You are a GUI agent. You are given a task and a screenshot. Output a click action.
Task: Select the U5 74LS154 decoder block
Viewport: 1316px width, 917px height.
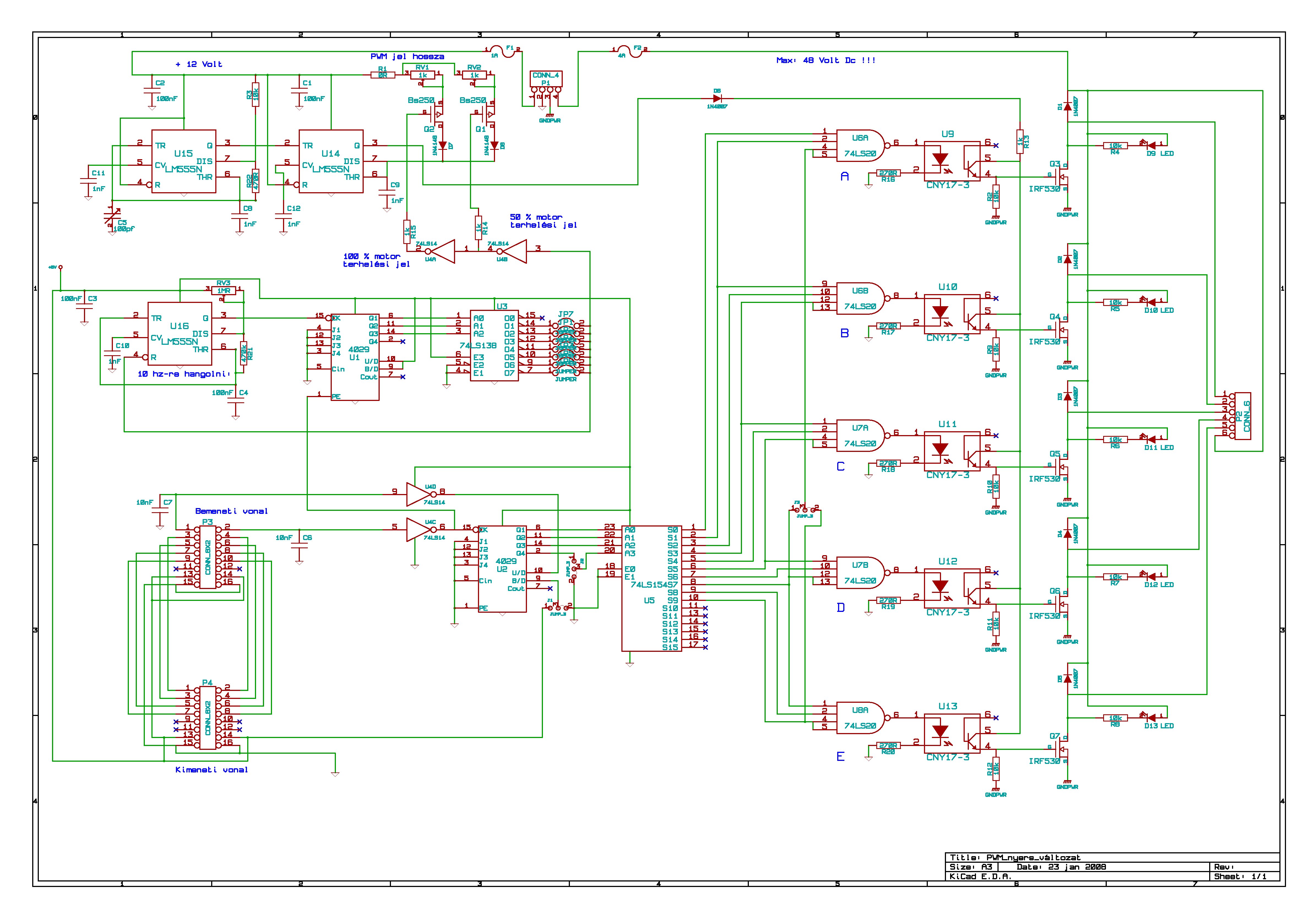[651, 588]
